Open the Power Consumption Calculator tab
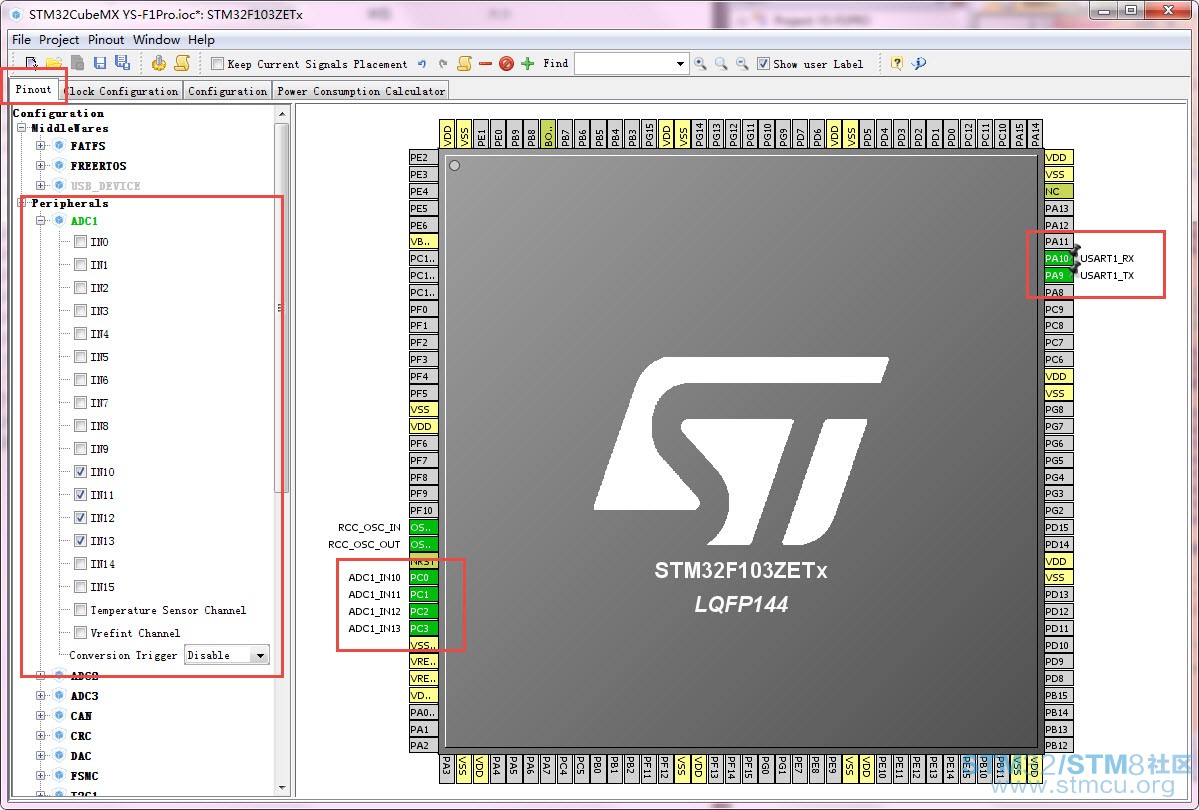This screenshot has width=1199, height=810. 361,91
